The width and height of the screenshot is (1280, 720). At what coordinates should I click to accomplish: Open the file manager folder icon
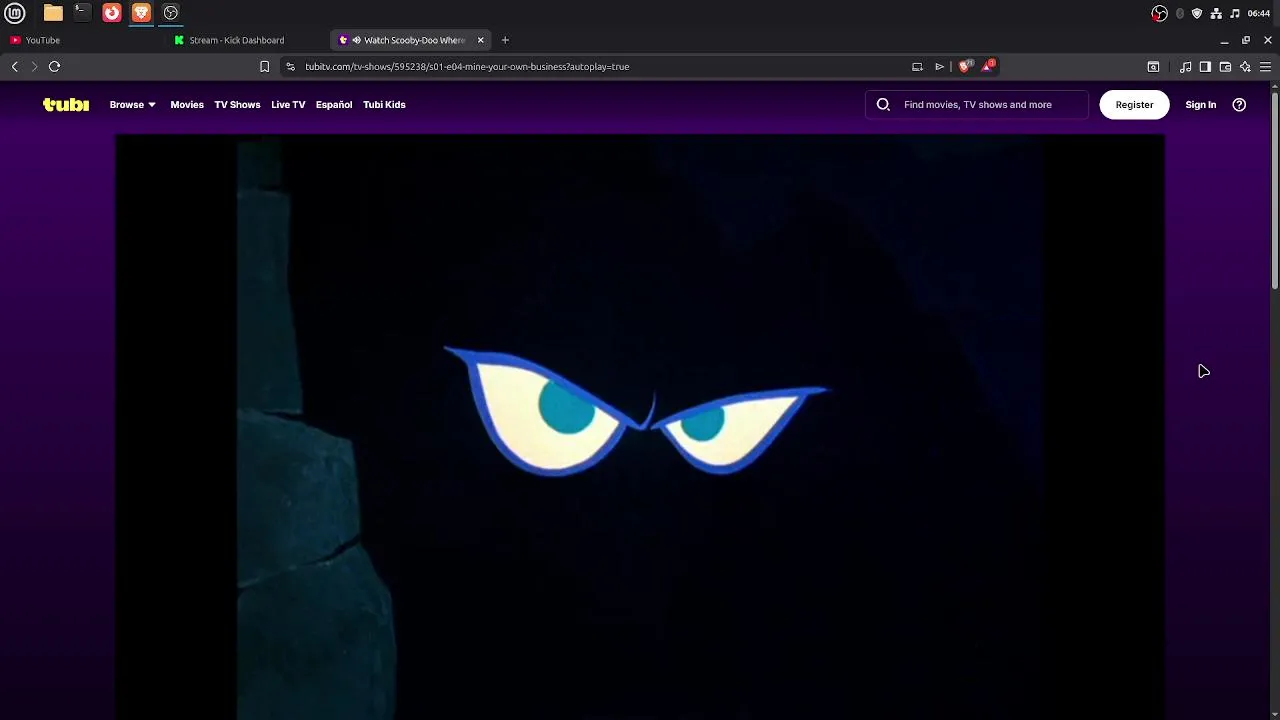click(53, 13)
